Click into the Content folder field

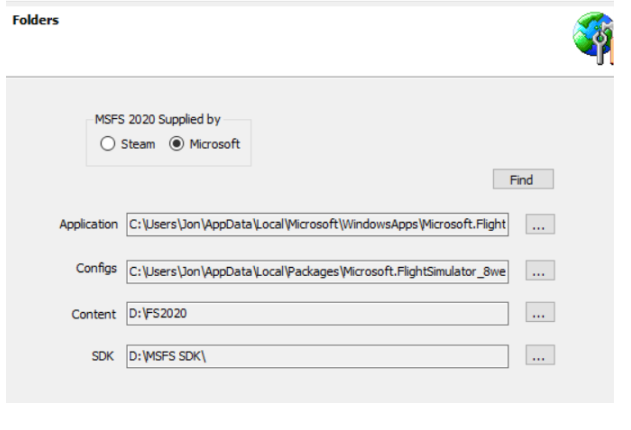pyautogui.click(x=318, y=313)
